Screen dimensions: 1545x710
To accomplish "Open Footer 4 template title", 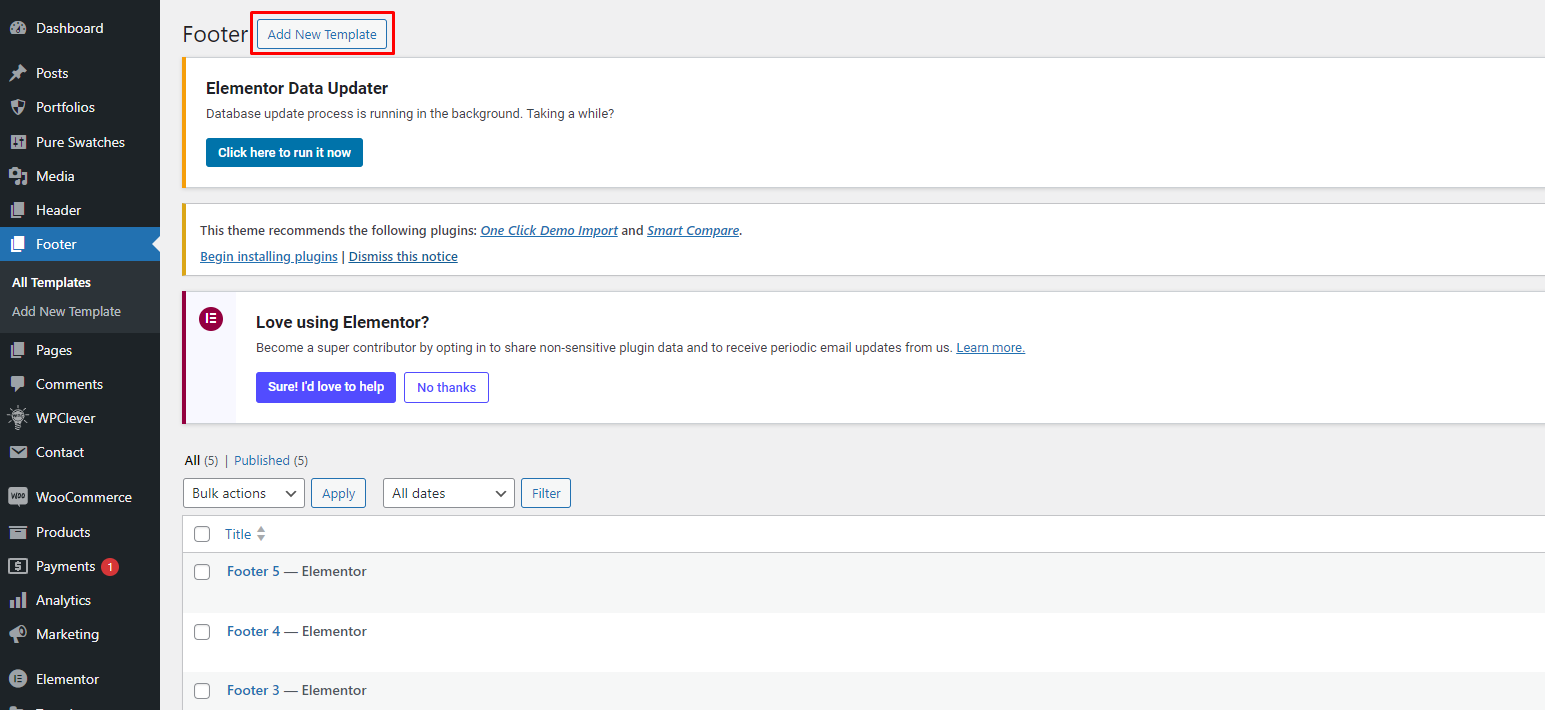I will tap(254, 632).
